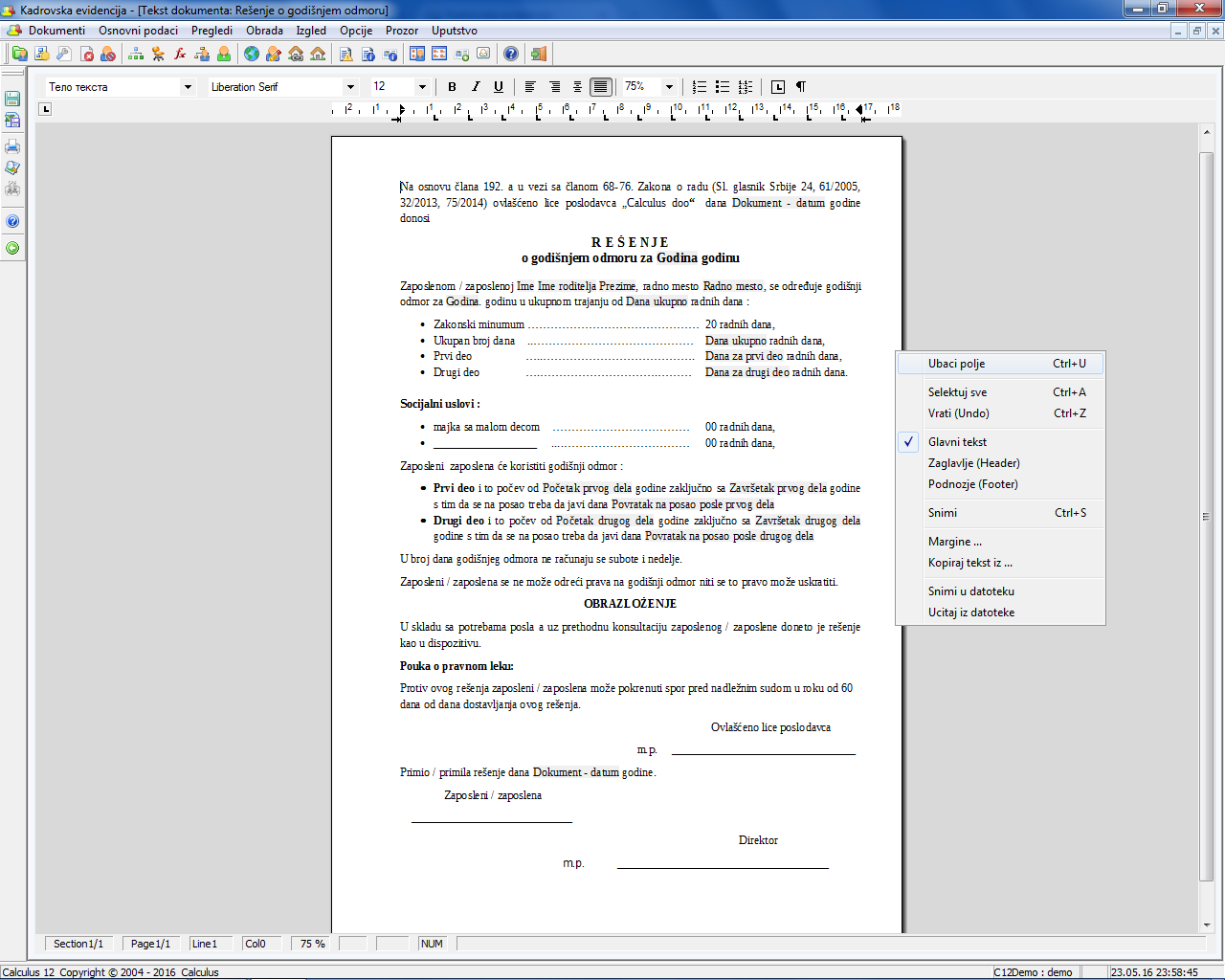Click the blue help icon in left sidebar
1225x980 pixels.
[12, 221]
